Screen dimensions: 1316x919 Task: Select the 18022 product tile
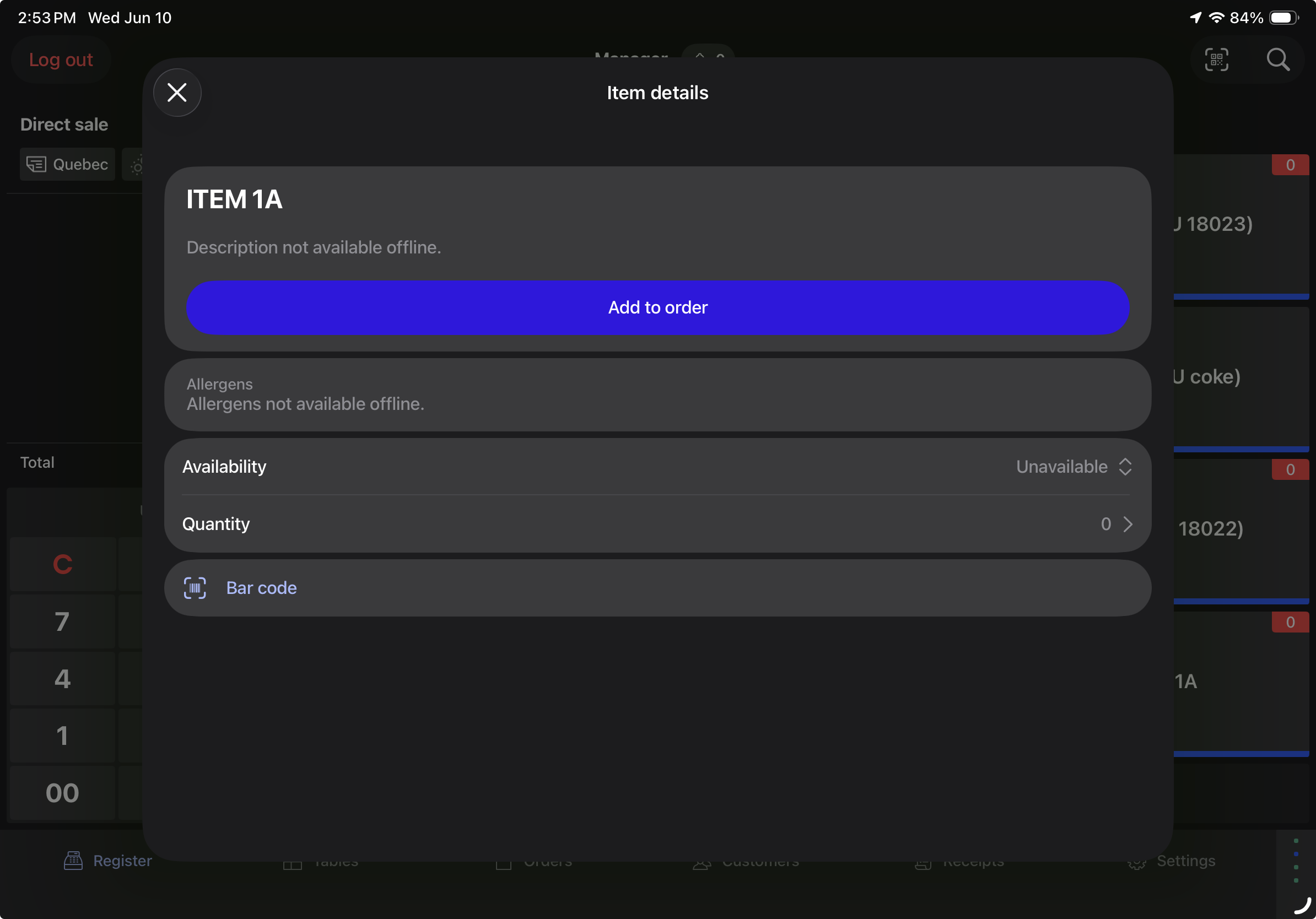pos(1241,532)
